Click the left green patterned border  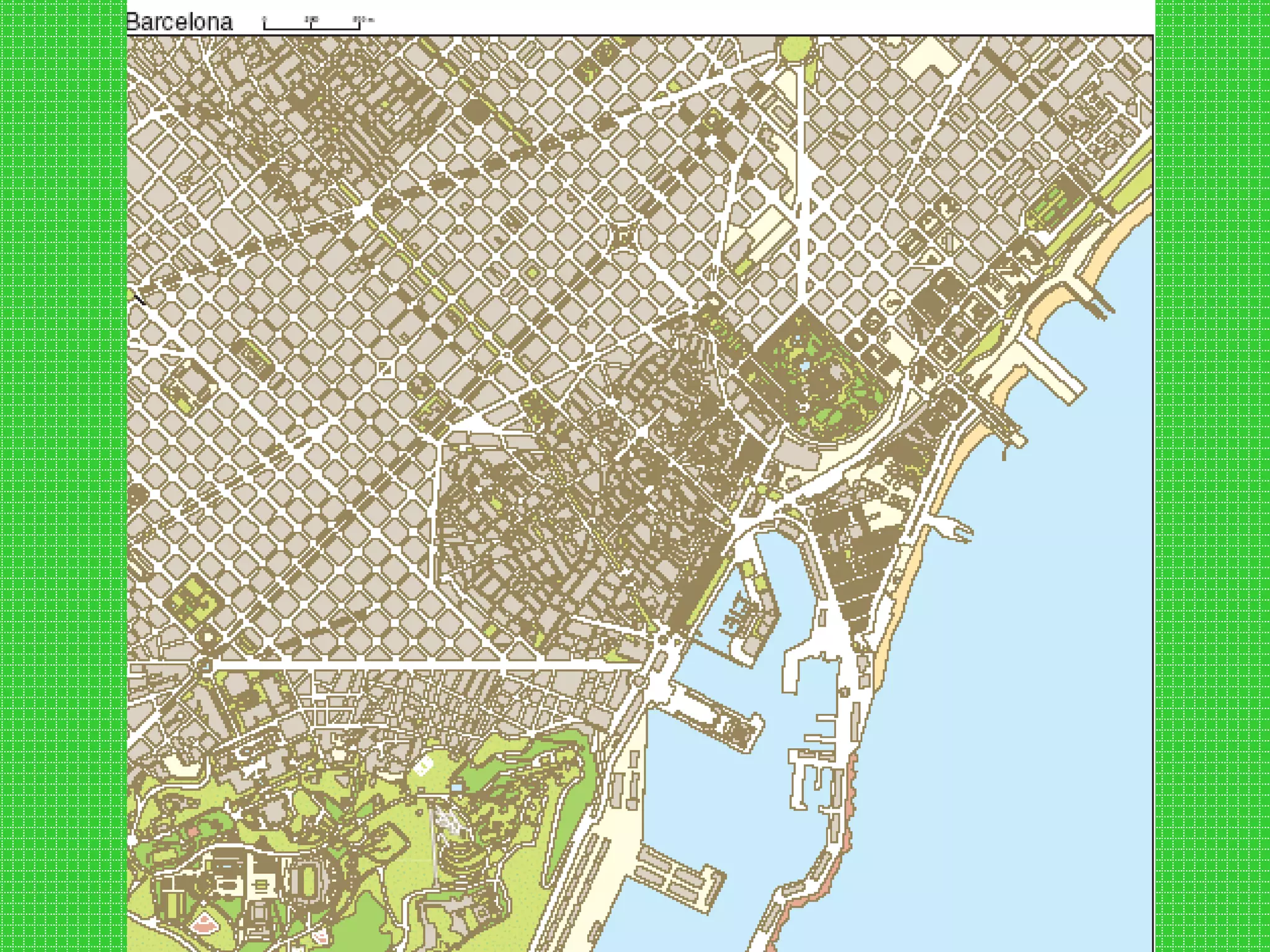62,476
